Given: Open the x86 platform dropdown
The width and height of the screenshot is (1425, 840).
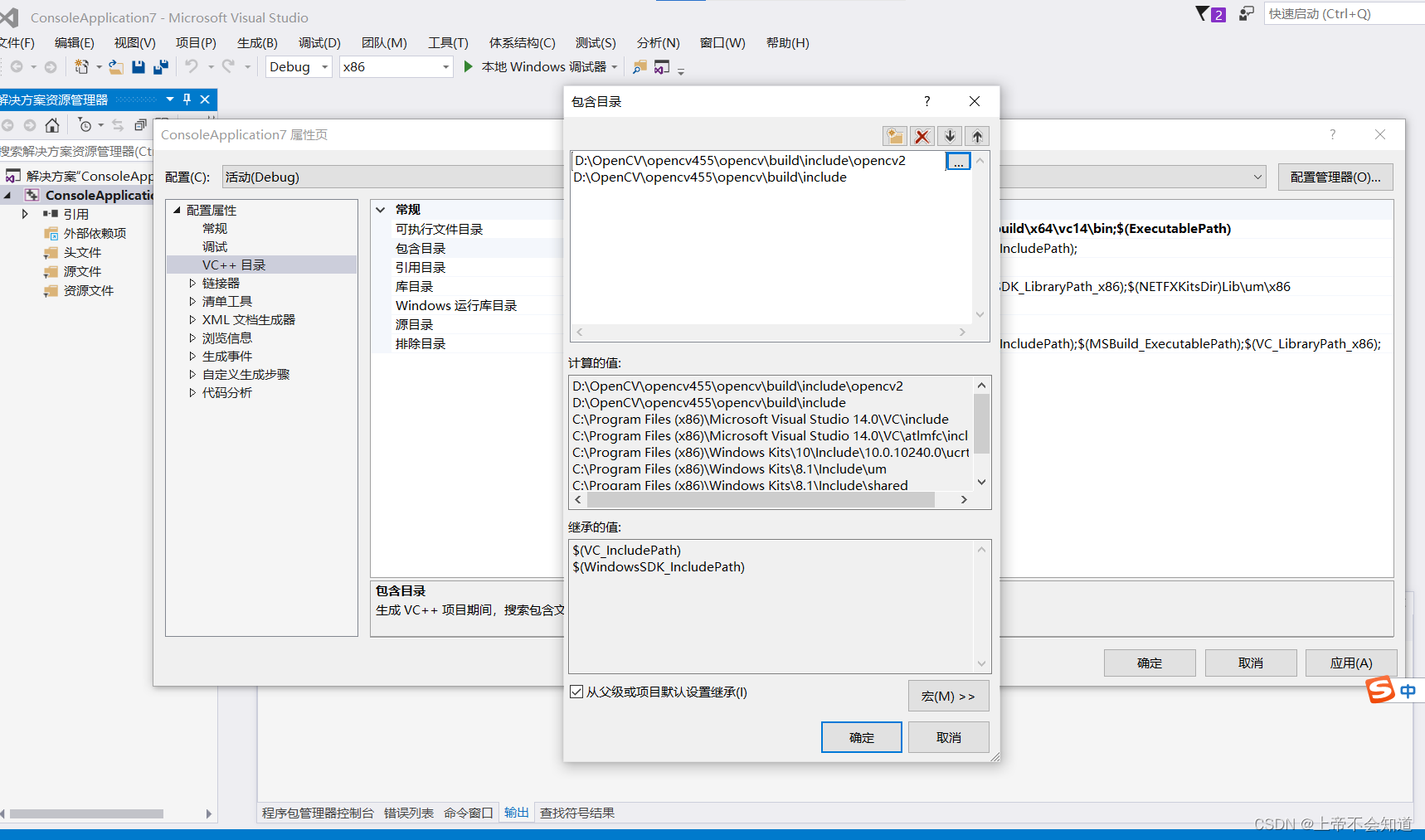Looking at the screenshot, I should pos(396,66).
